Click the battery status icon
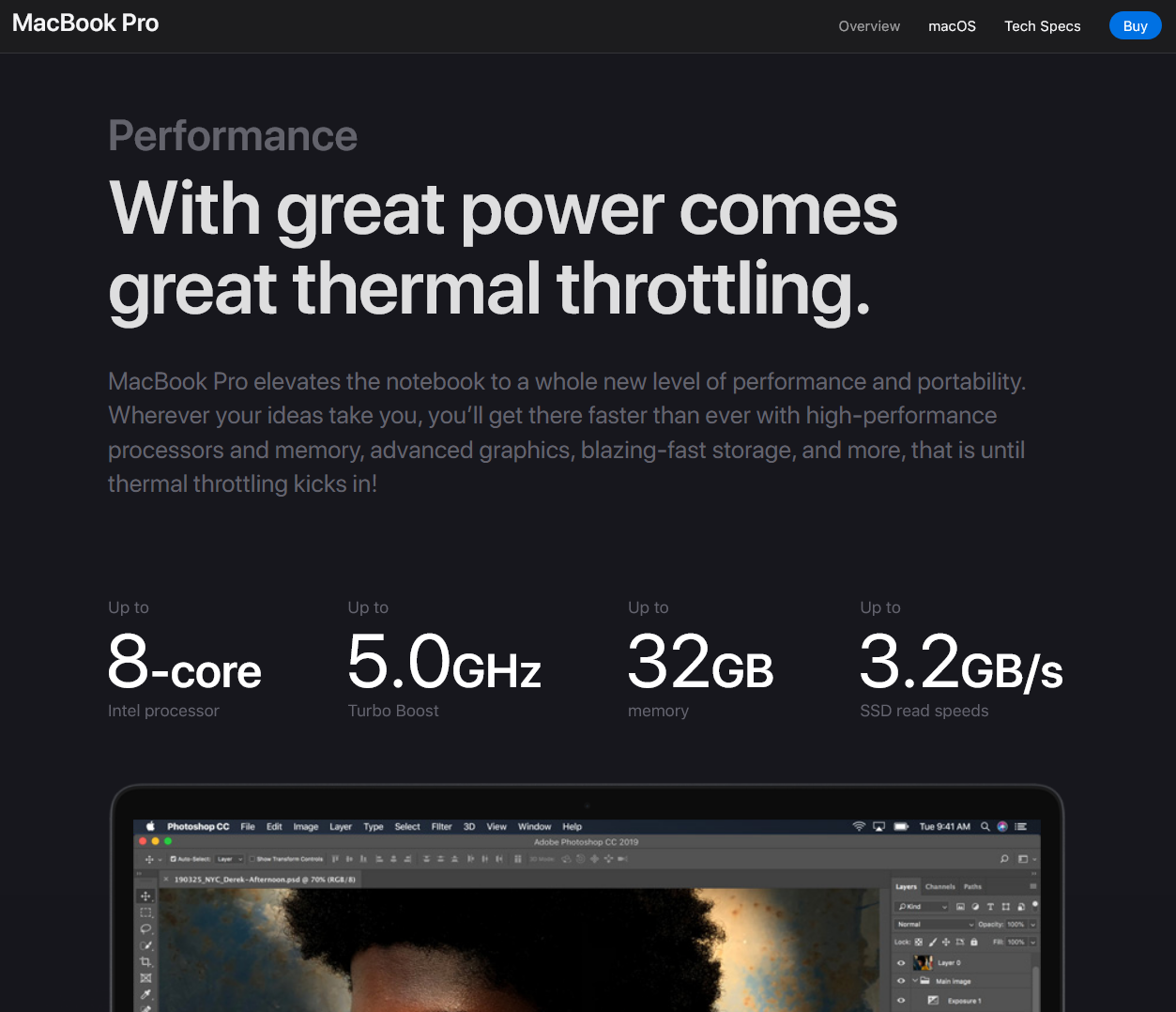The width and height of the screenshot is (1176, 1012). click(x=901, y=826)
